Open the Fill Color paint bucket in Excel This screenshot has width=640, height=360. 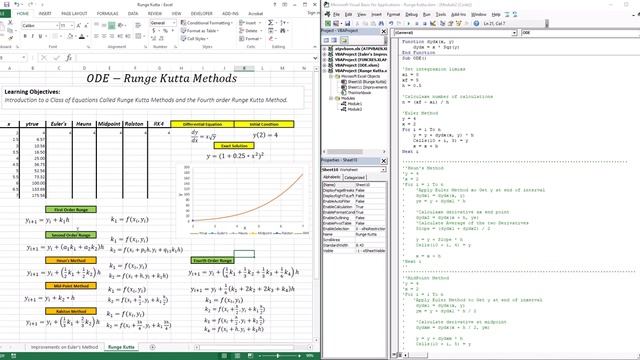pyautogui.click(x=70, y=36)
